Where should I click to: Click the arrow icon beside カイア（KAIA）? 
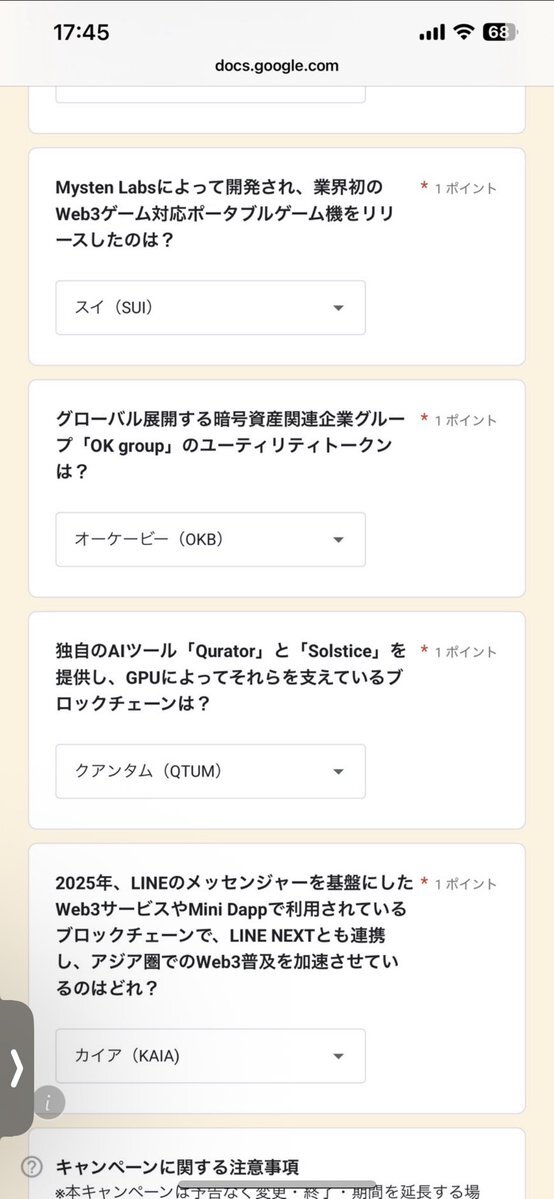pos(339,1057)
